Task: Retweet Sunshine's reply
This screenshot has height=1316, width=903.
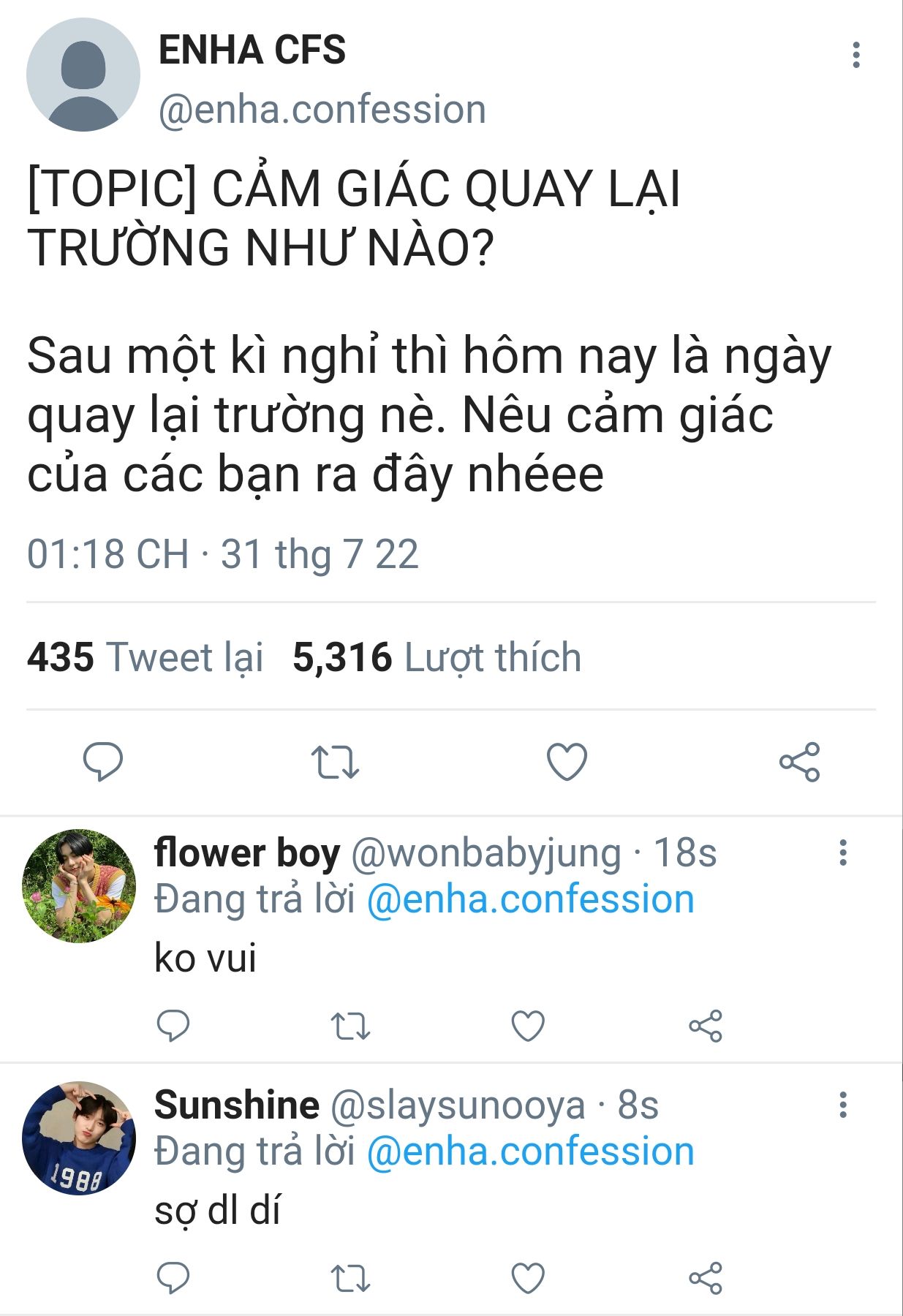Action: [x=350, y=1278]
